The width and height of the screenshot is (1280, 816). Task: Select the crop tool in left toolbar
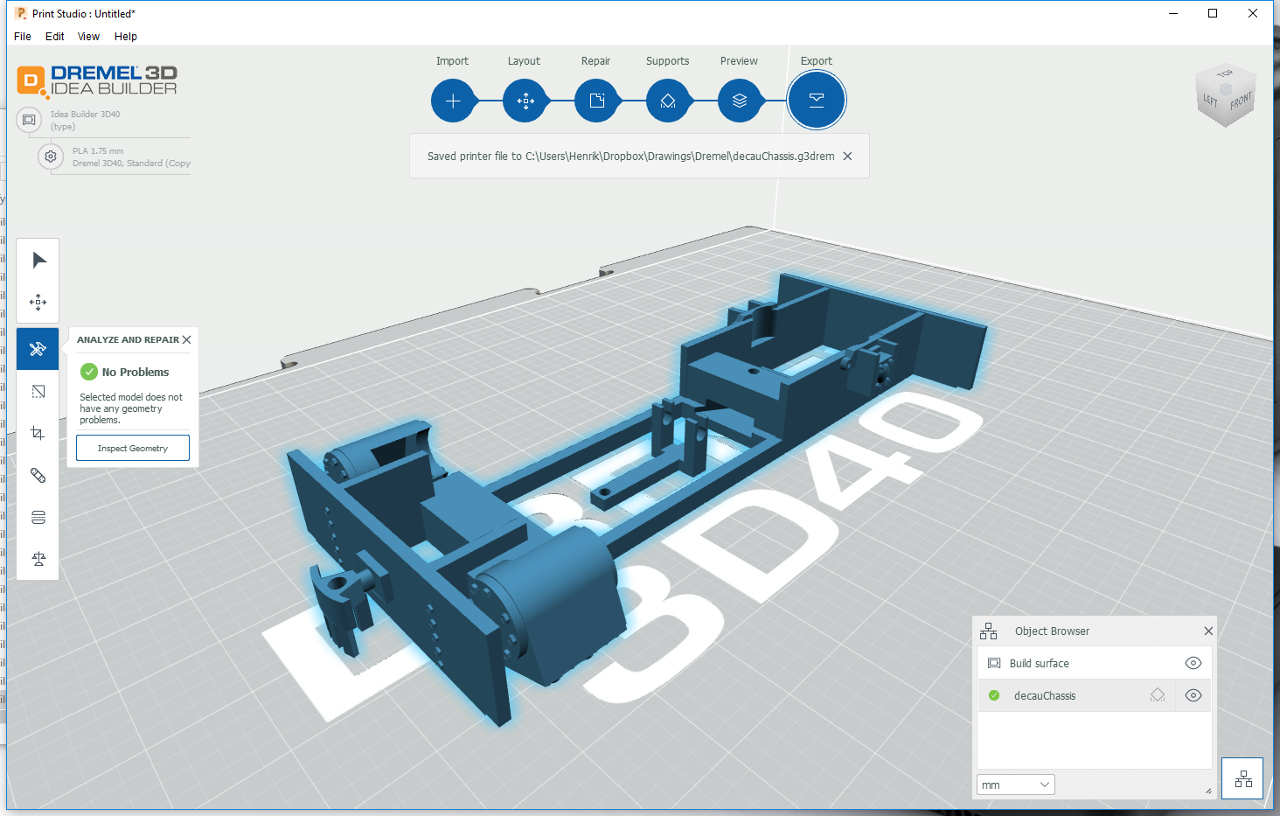(x=38, y=433)
